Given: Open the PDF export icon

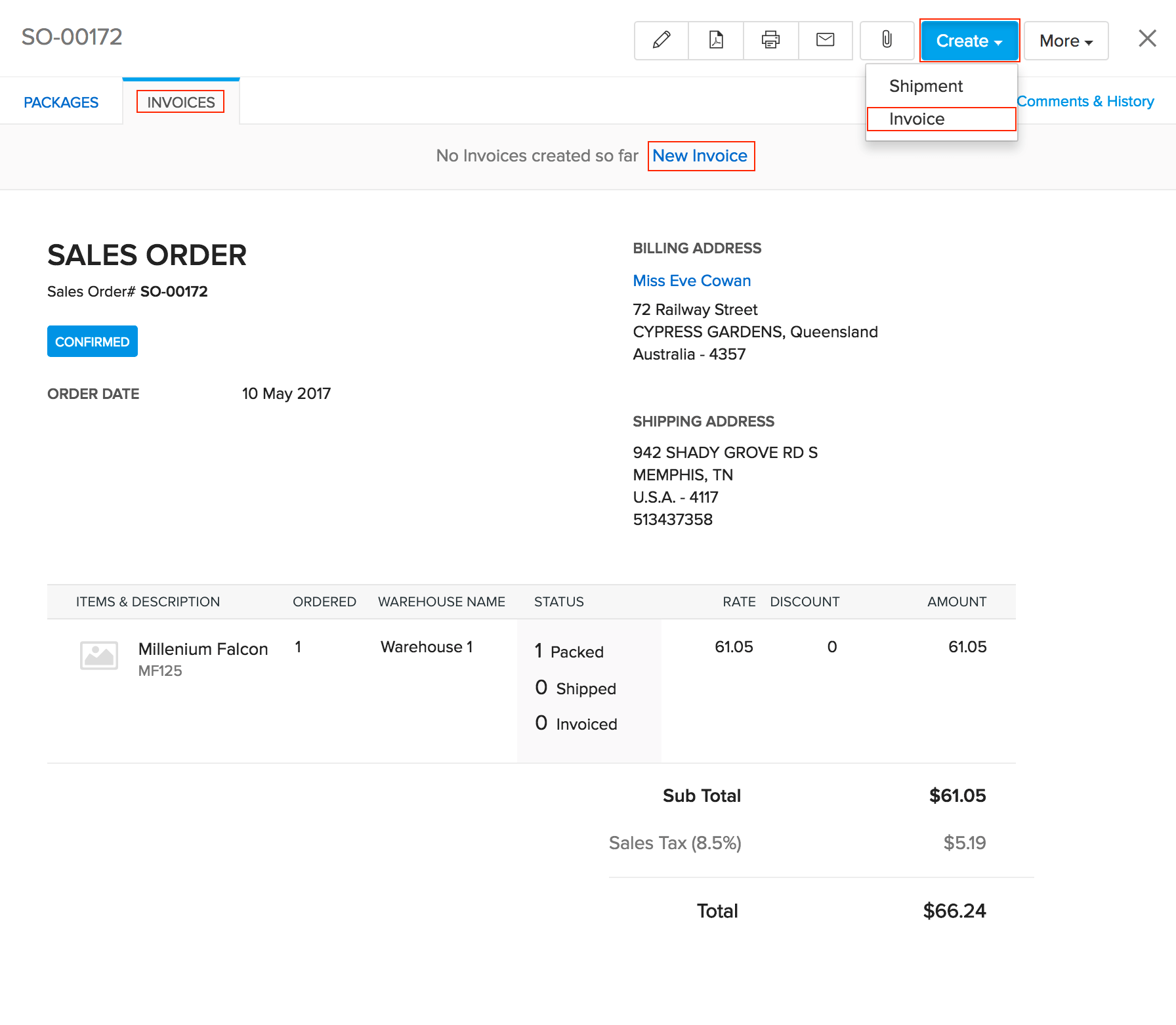Looking at the screenshot, I should [715, 40].
